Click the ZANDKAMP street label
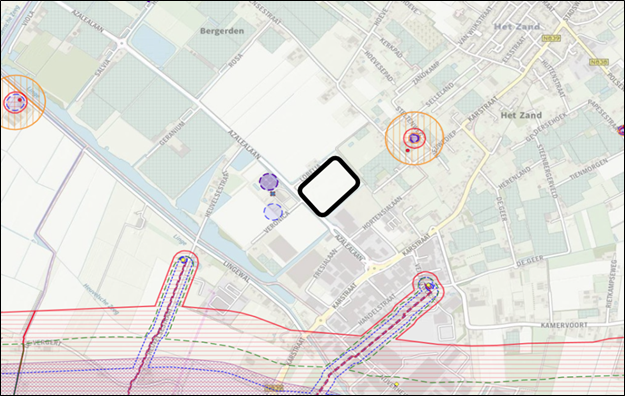 [426, 73]
